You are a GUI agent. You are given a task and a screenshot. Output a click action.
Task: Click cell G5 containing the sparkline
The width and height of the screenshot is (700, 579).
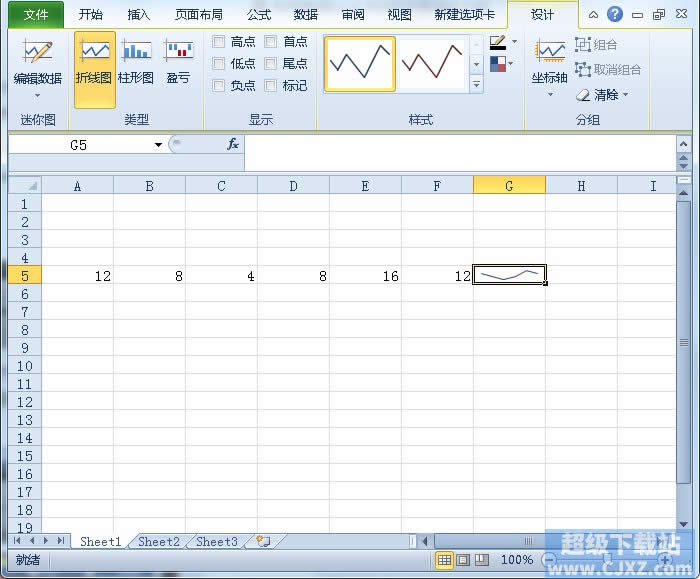[x=509, y=275]
